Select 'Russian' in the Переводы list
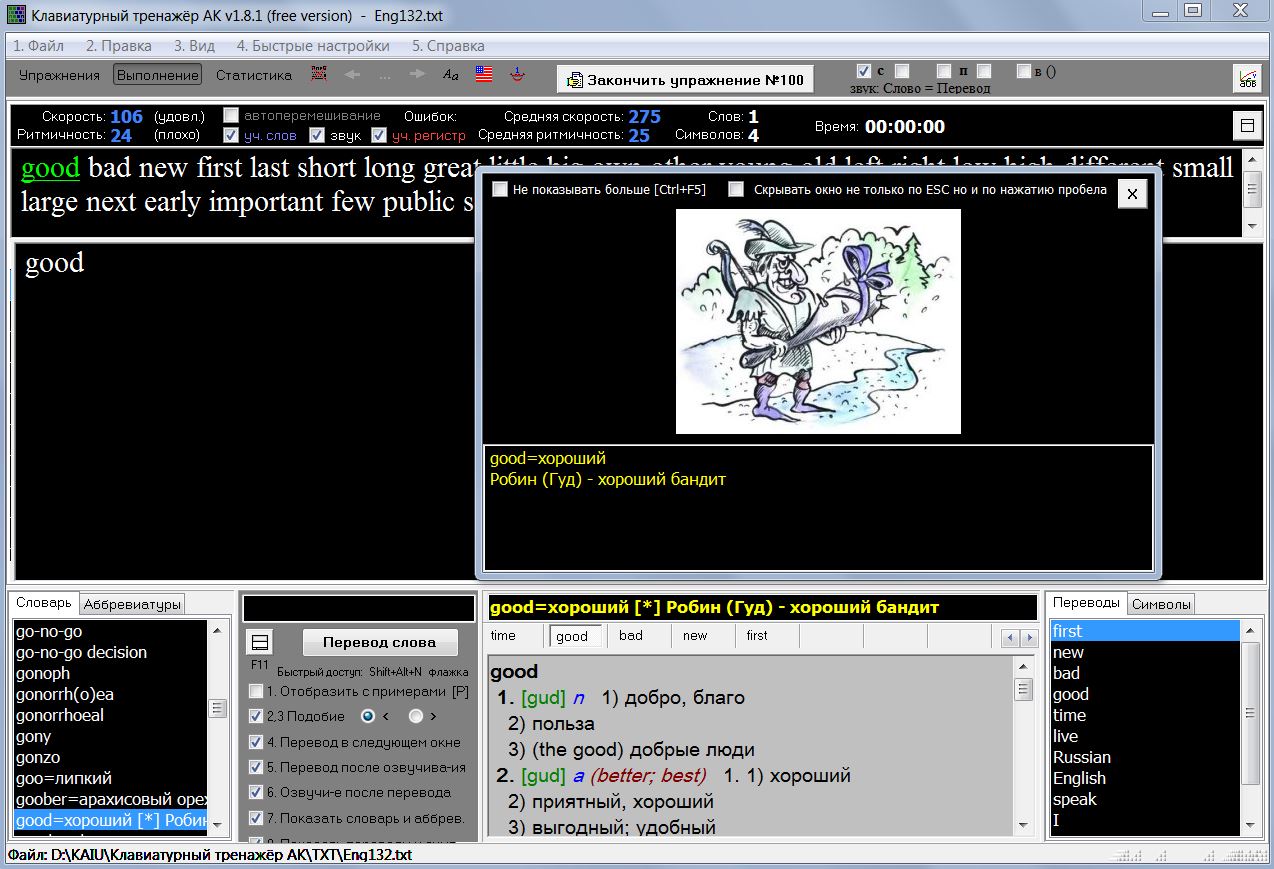 click(x=1145, y=757)
